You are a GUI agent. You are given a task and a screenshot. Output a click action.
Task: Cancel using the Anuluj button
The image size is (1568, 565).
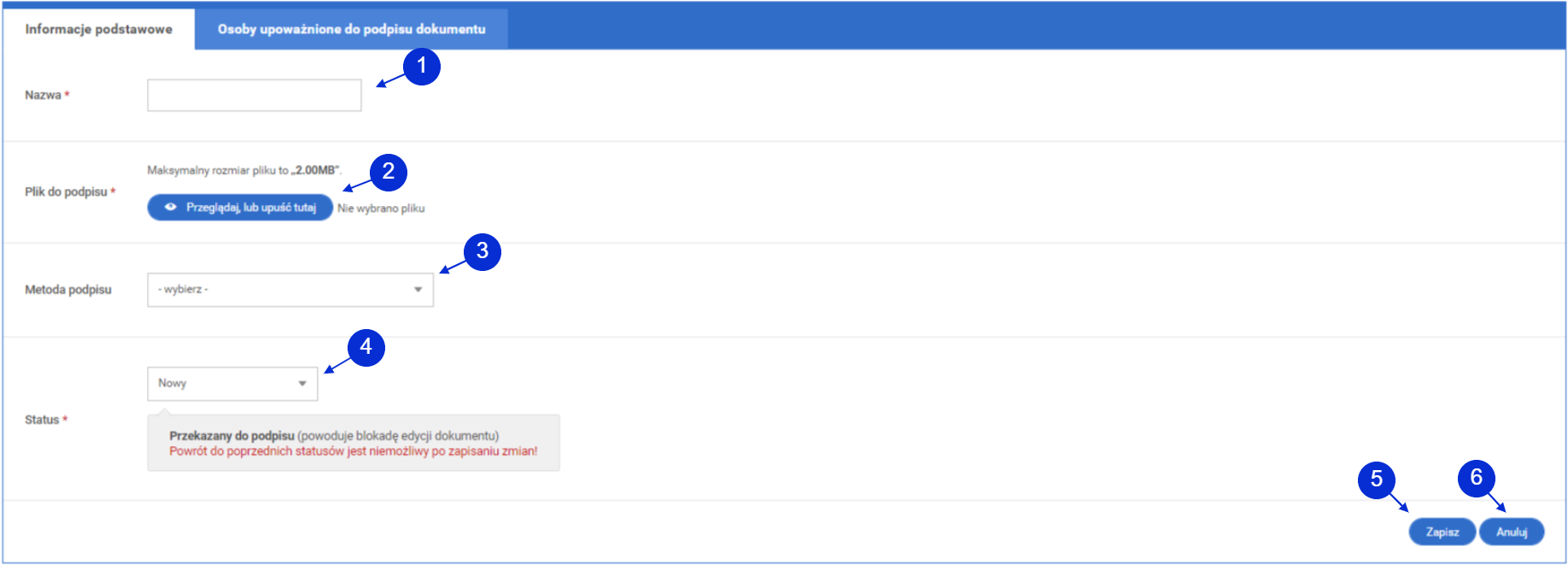tap(1512, 532)
